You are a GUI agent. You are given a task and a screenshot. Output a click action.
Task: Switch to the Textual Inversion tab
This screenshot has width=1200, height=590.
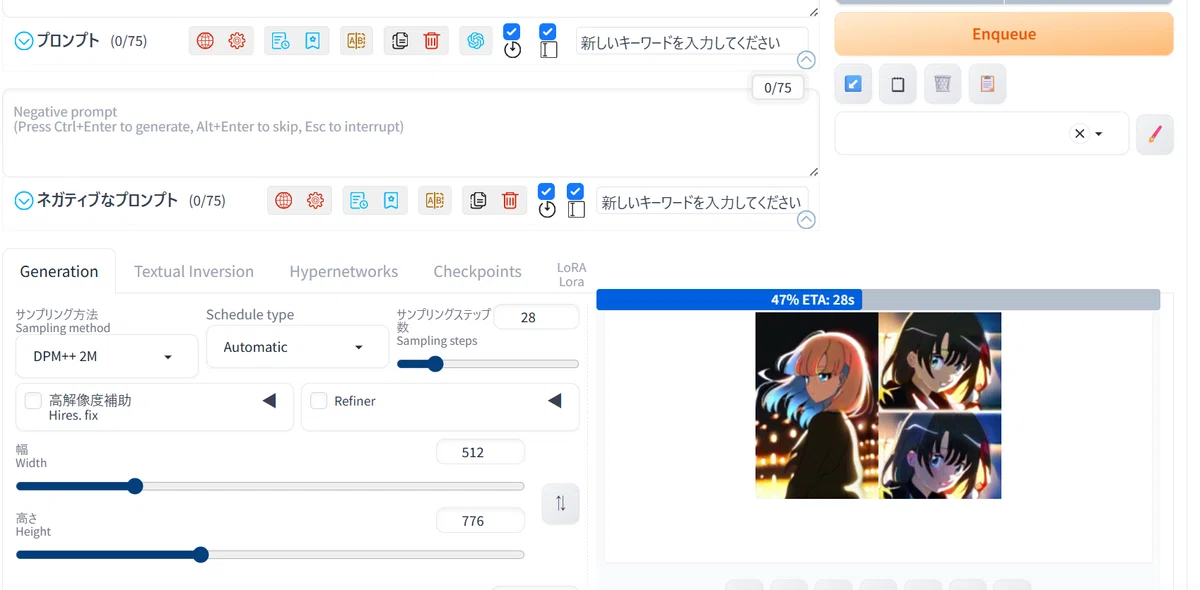[194, 271]
